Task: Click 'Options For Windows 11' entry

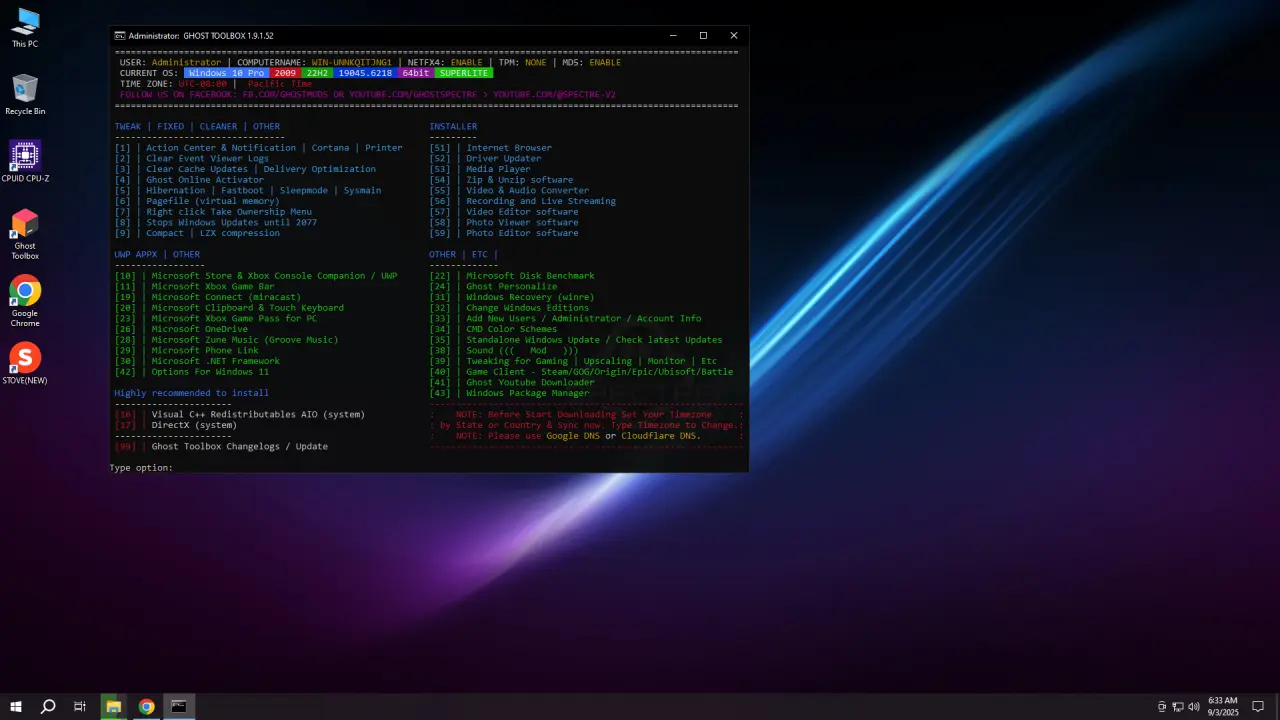Action: pyautogui.click(x=191, y=372)
